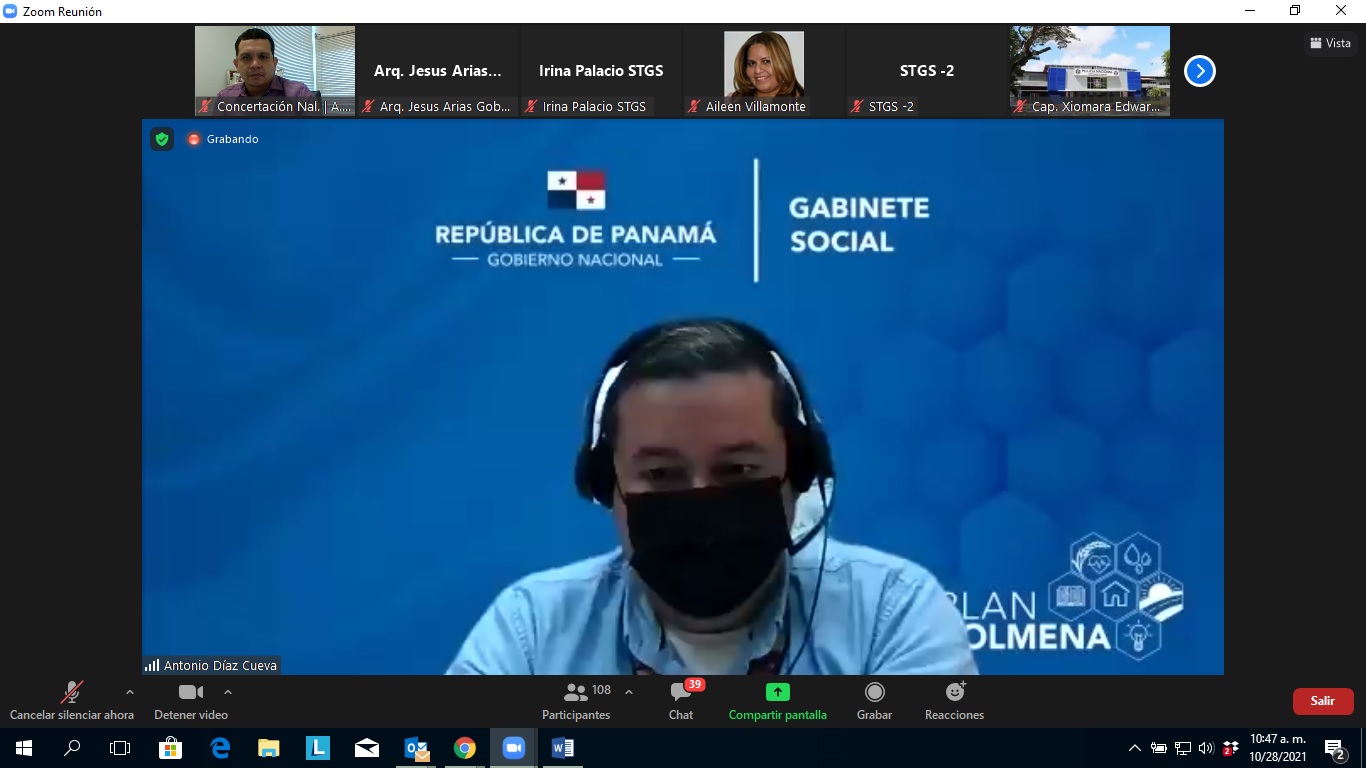1366x784 pixels.
Task: Open the Vista layout menu
Action: pos(1330,43)
